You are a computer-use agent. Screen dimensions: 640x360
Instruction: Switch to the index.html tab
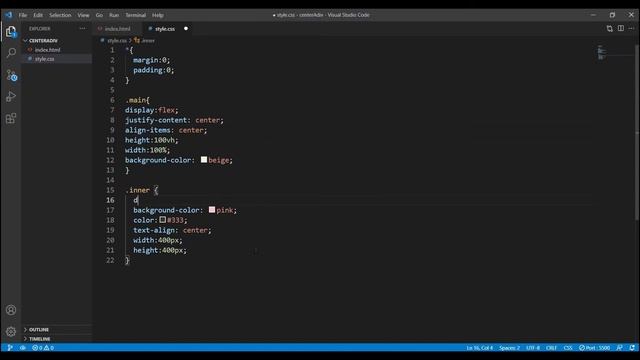click(117, 29)
